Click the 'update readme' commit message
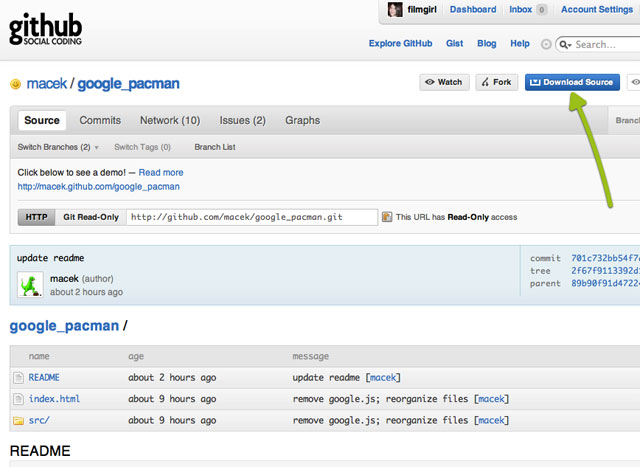The height and width of the screenshot is (467, 640). point(51,258)
